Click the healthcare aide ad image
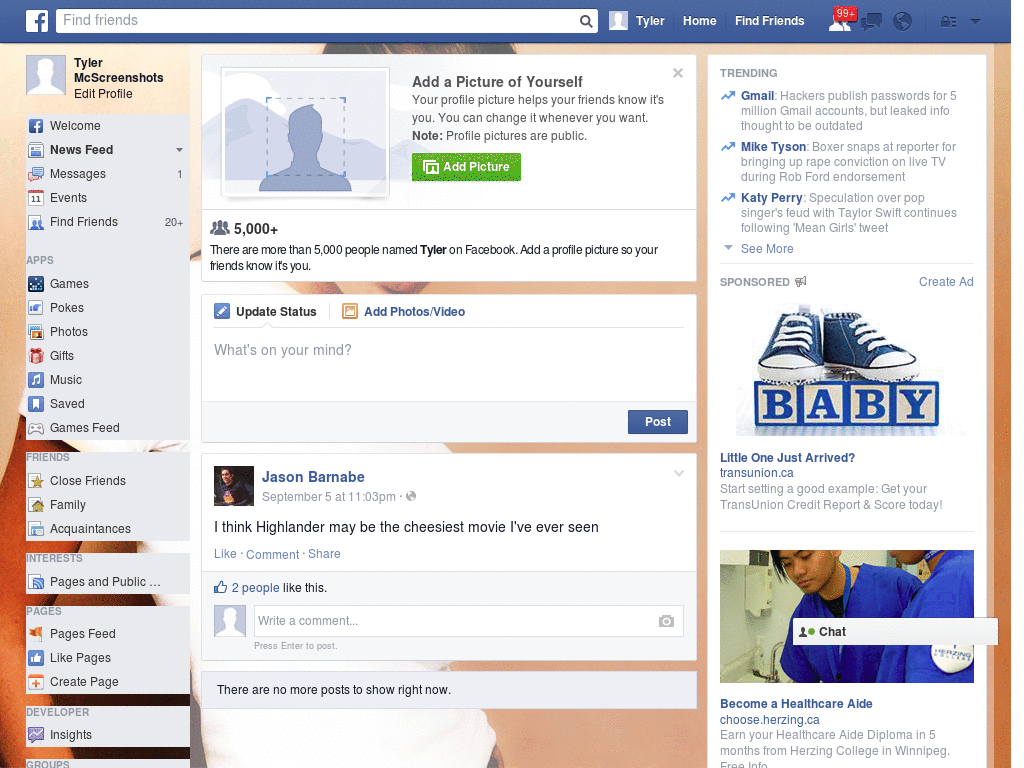1024x768 pixels. pos(846,616)
